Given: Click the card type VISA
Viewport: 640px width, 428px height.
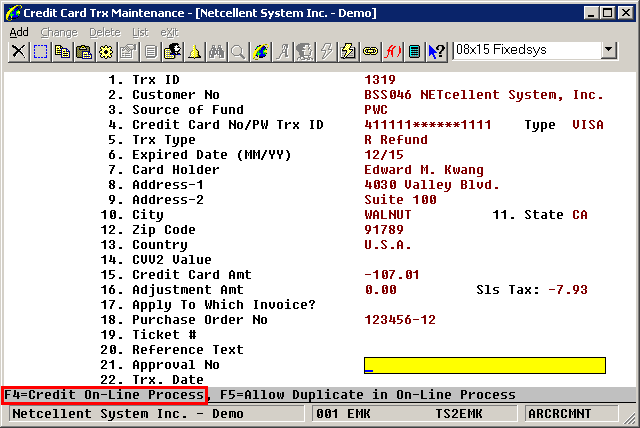Looking at the screenshot, I should (x=588, y=125).
